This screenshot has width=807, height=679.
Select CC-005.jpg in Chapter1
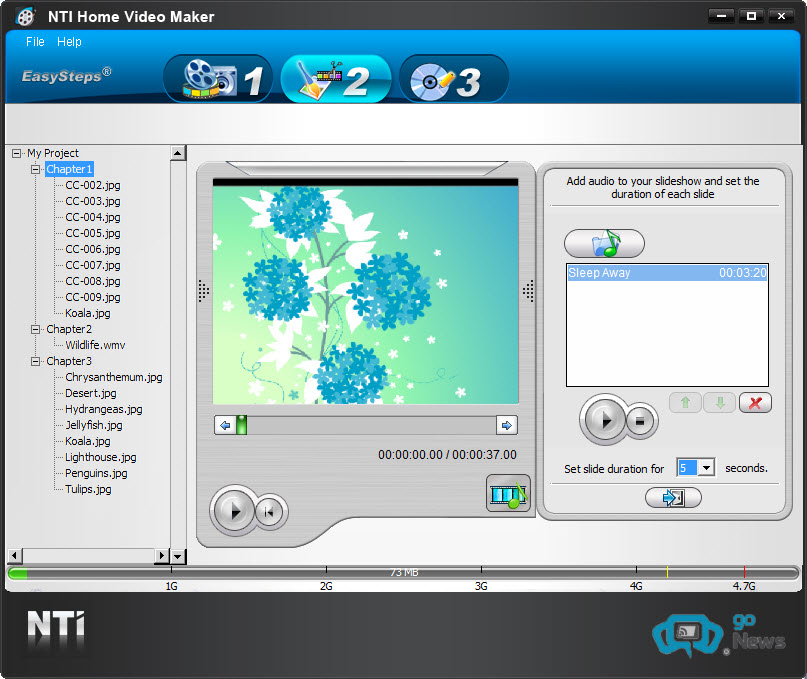[x=93, y=233]
